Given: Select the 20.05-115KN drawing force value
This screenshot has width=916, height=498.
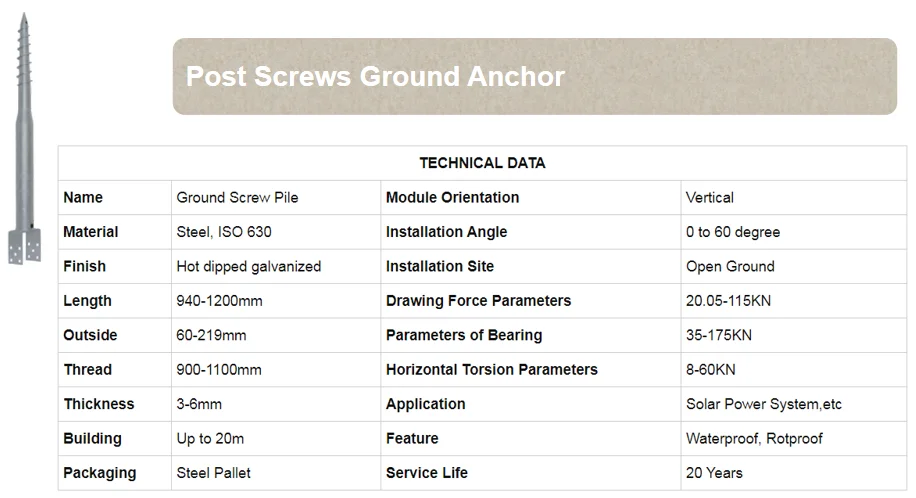Looking at the screenshot, I should [x=728, y=301].
